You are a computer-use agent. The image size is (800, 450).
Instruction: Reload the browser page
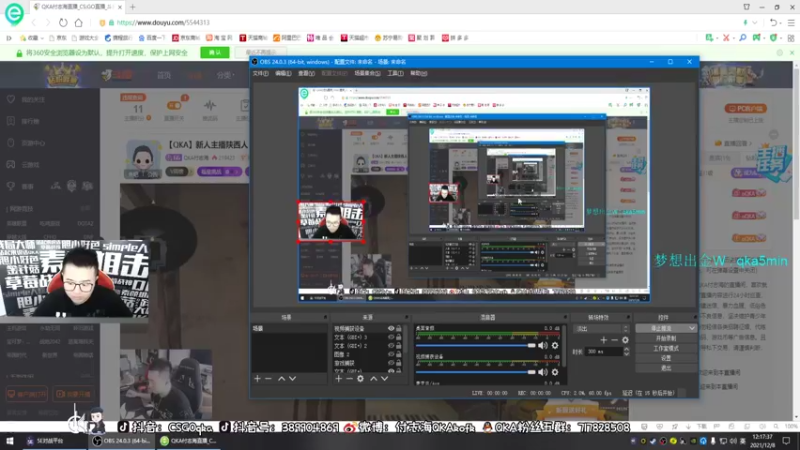(x=63, y=22)
